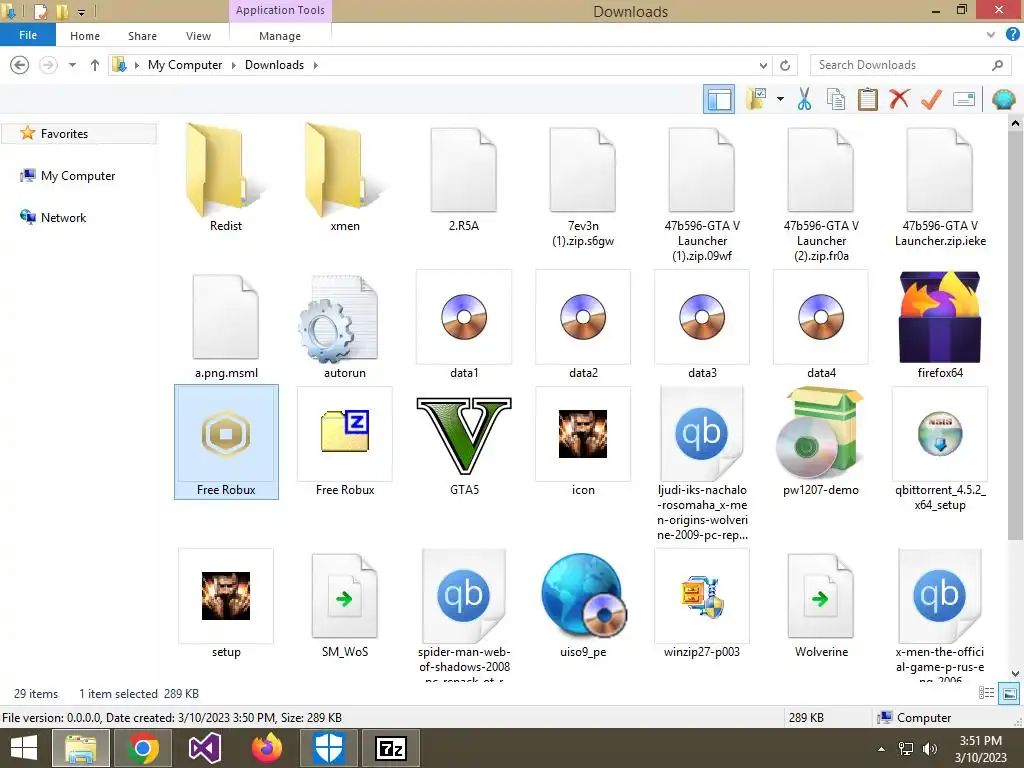Open the Help question mark button
This screenshot has height=768, width=1024.
click(1013, 35)
